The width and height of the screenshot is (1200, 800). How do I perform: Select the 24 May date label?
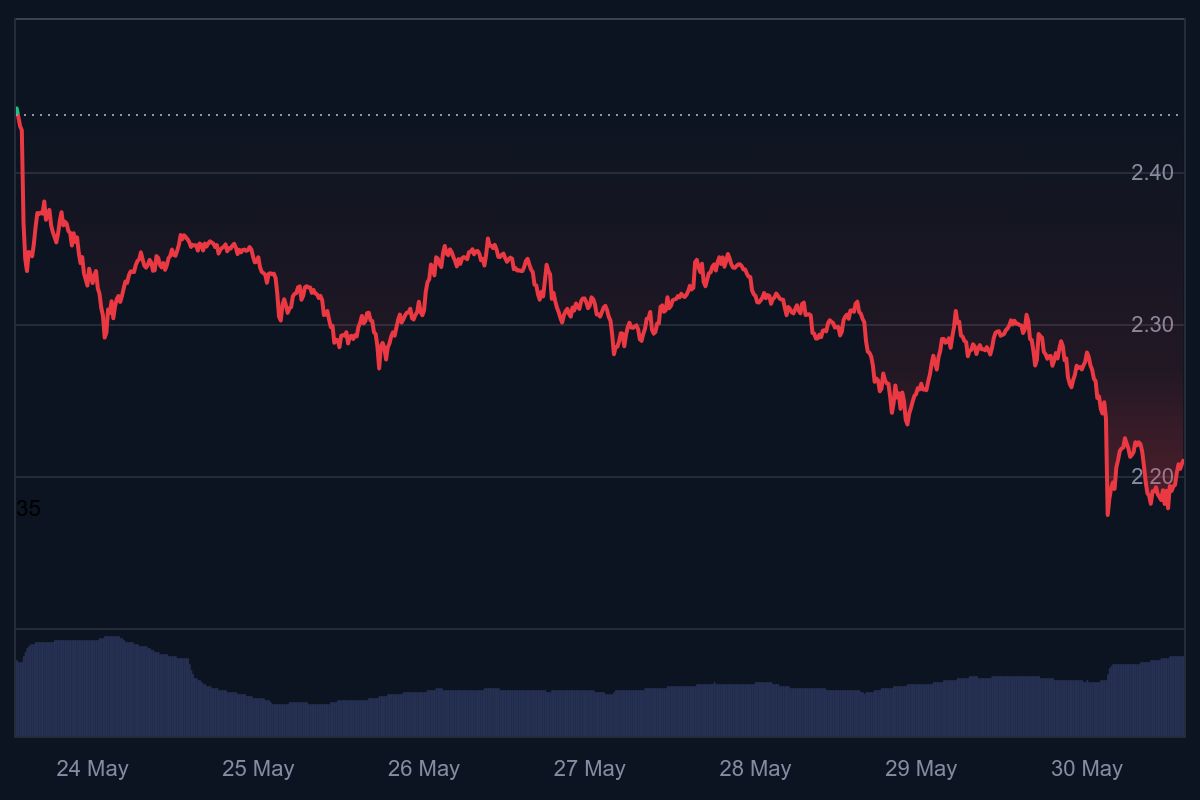(x=92, y=769)
